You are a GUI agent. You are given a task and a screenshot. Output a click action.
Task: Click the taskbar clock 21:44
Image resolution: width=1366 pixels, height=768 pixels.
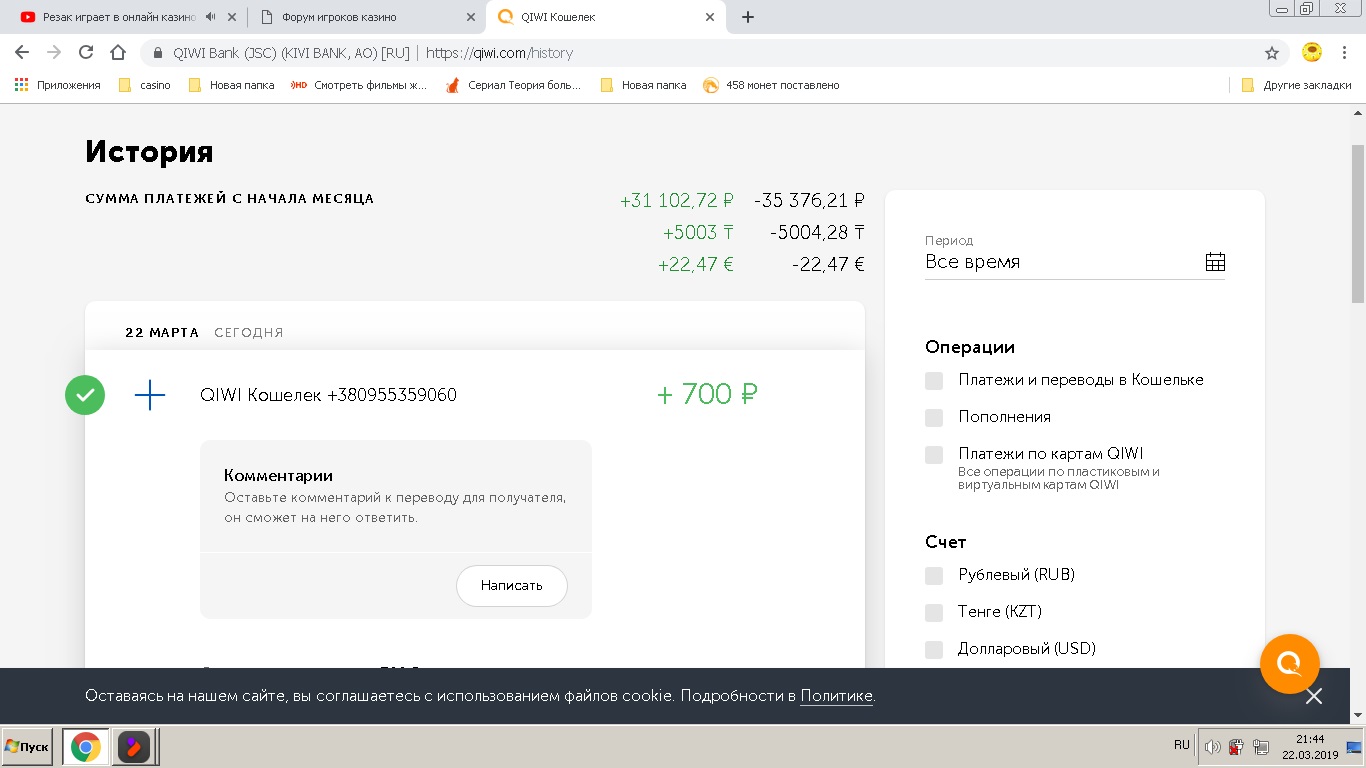pos(1309,740)
